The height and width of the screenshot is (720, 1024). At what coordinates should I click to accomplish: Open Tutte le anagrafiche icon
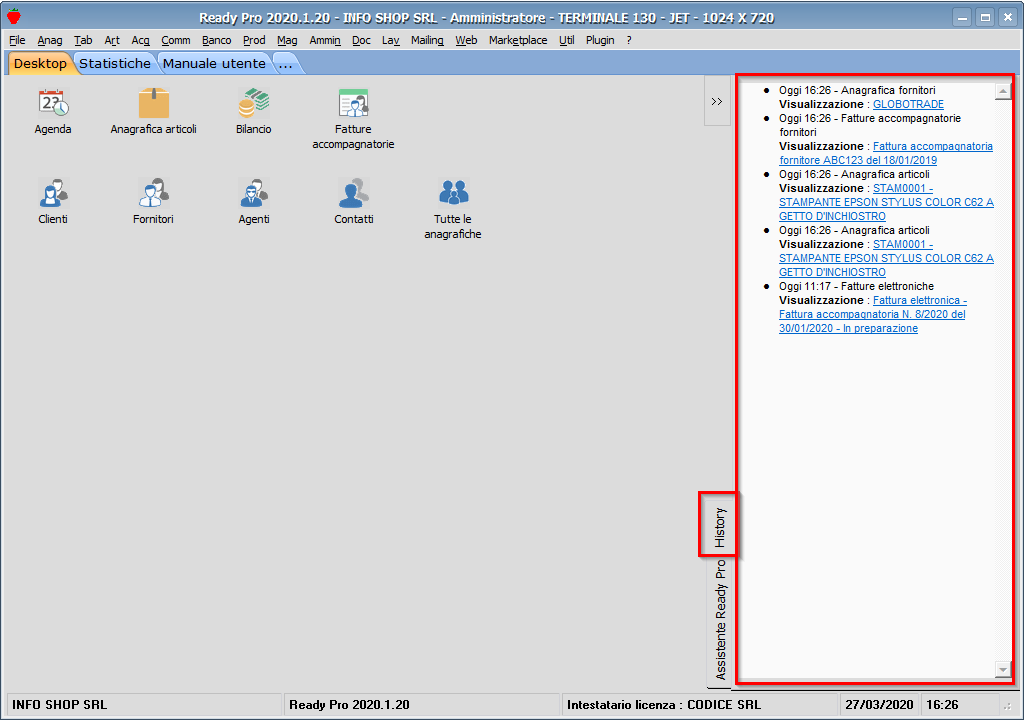coord(453,193)
